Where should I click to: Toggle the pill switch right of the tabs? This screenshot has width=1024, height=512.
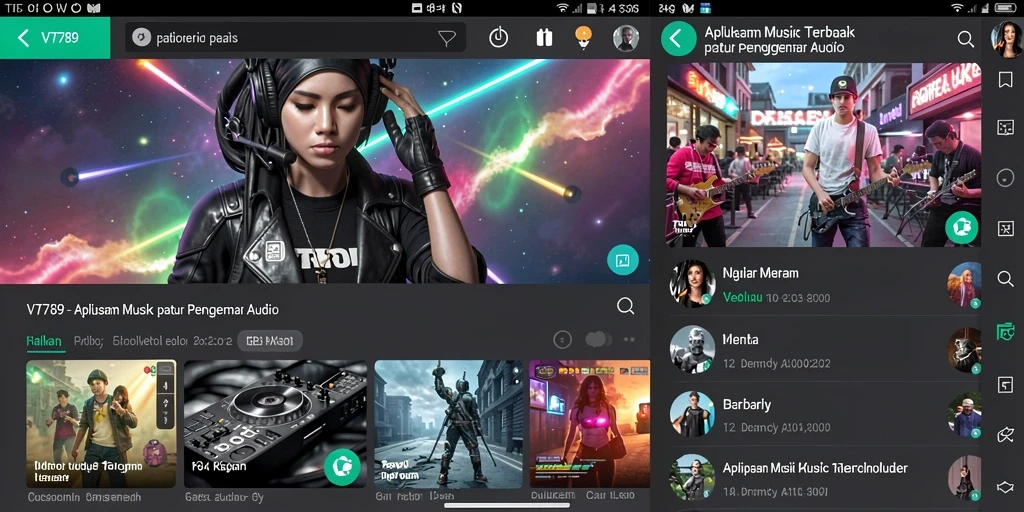599,340
